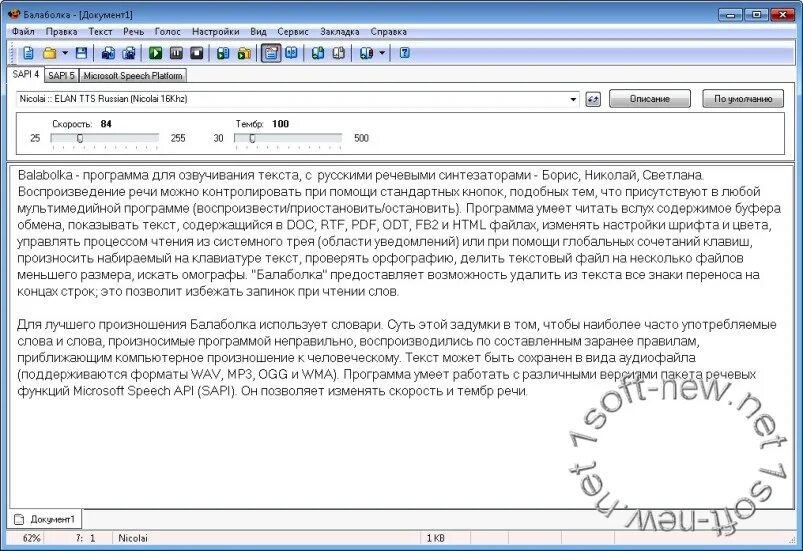Screen dimensions: 803x551
Task: Click the green play-document icon after Stop
Action: click(x=223, y=53)
